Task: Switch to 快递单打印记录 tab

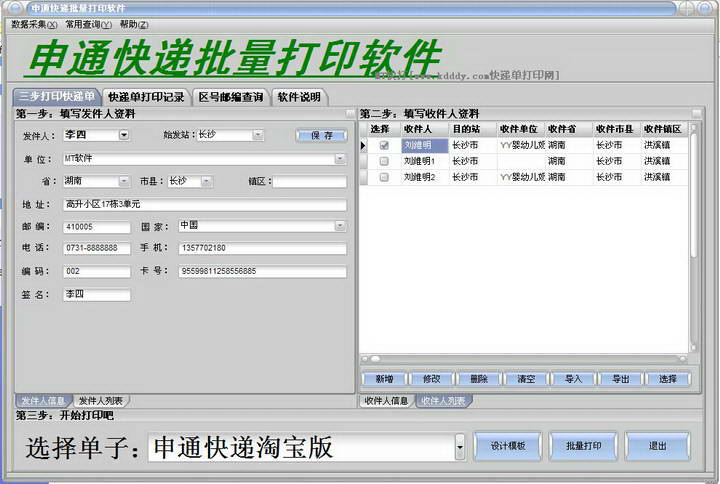Action: tap(146, 97)
